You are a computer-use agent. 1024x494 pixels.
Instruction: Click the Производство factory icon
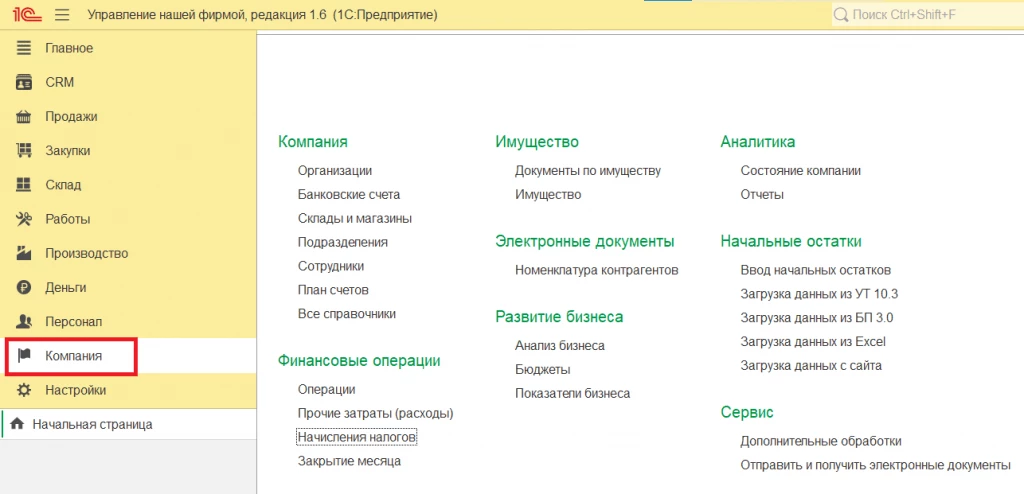tap(24, 254)
